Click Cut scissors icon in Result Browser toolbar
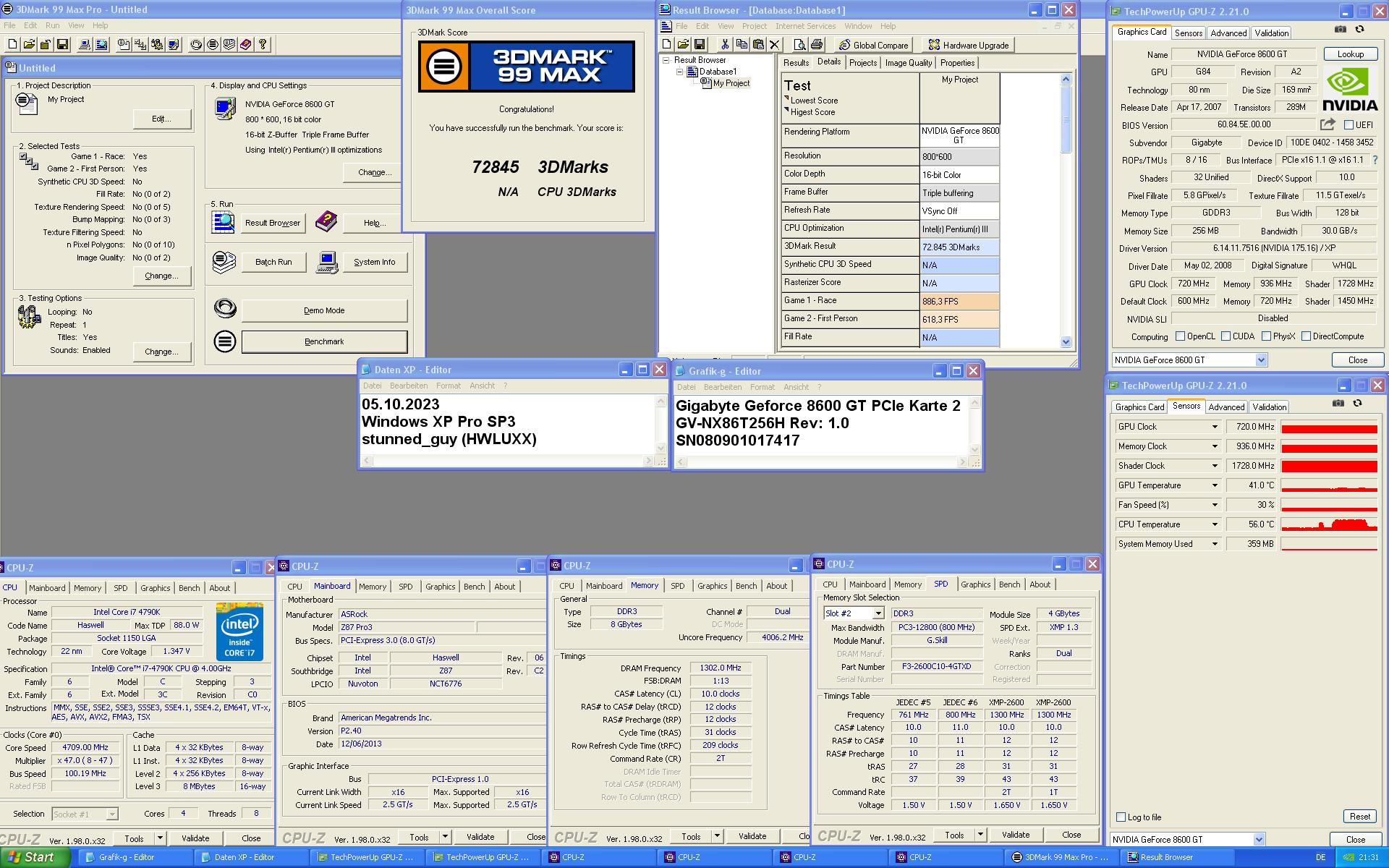Image resolution: width=1389 pixels, height=868 pixels. [725, 45]
